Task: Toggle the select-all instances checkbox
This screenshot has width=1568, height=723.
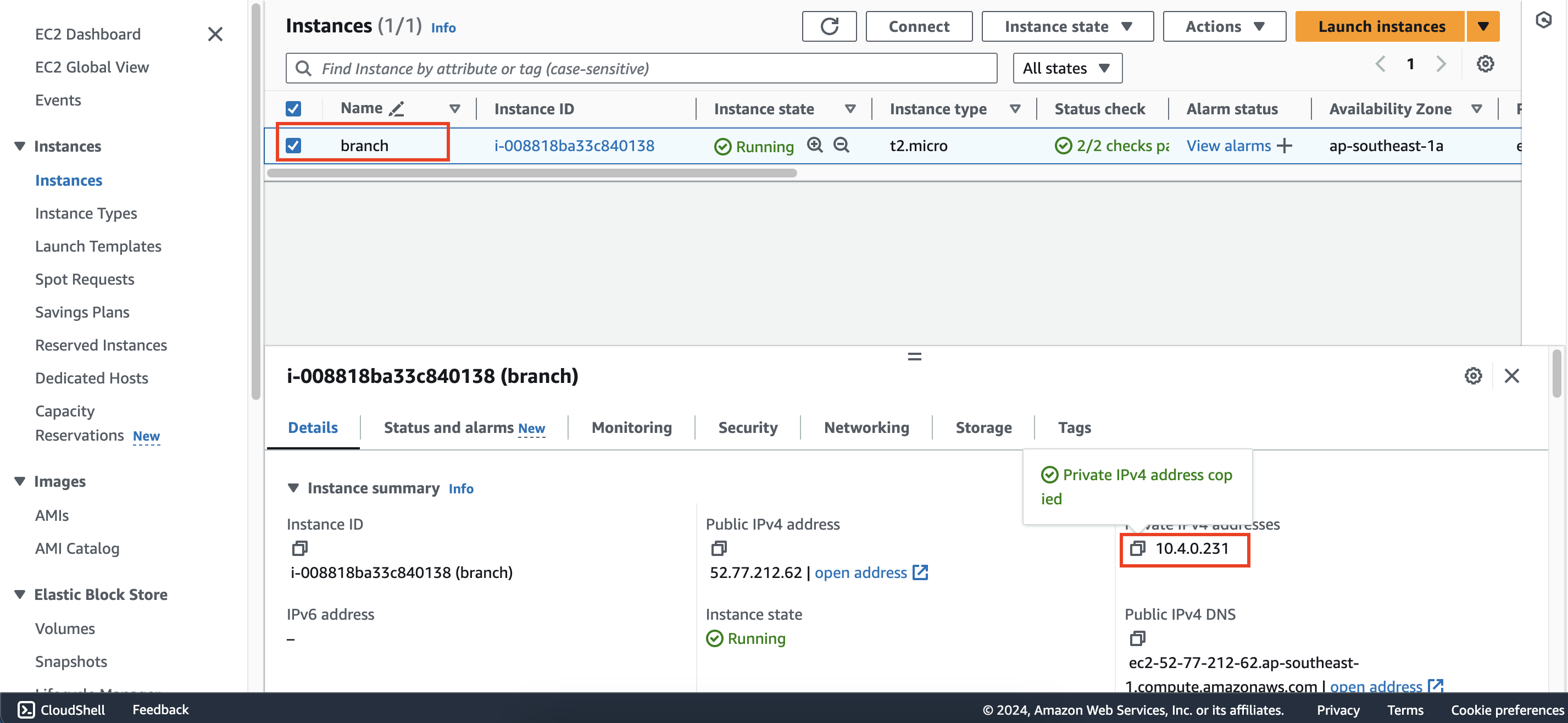Action: point(294,108)
